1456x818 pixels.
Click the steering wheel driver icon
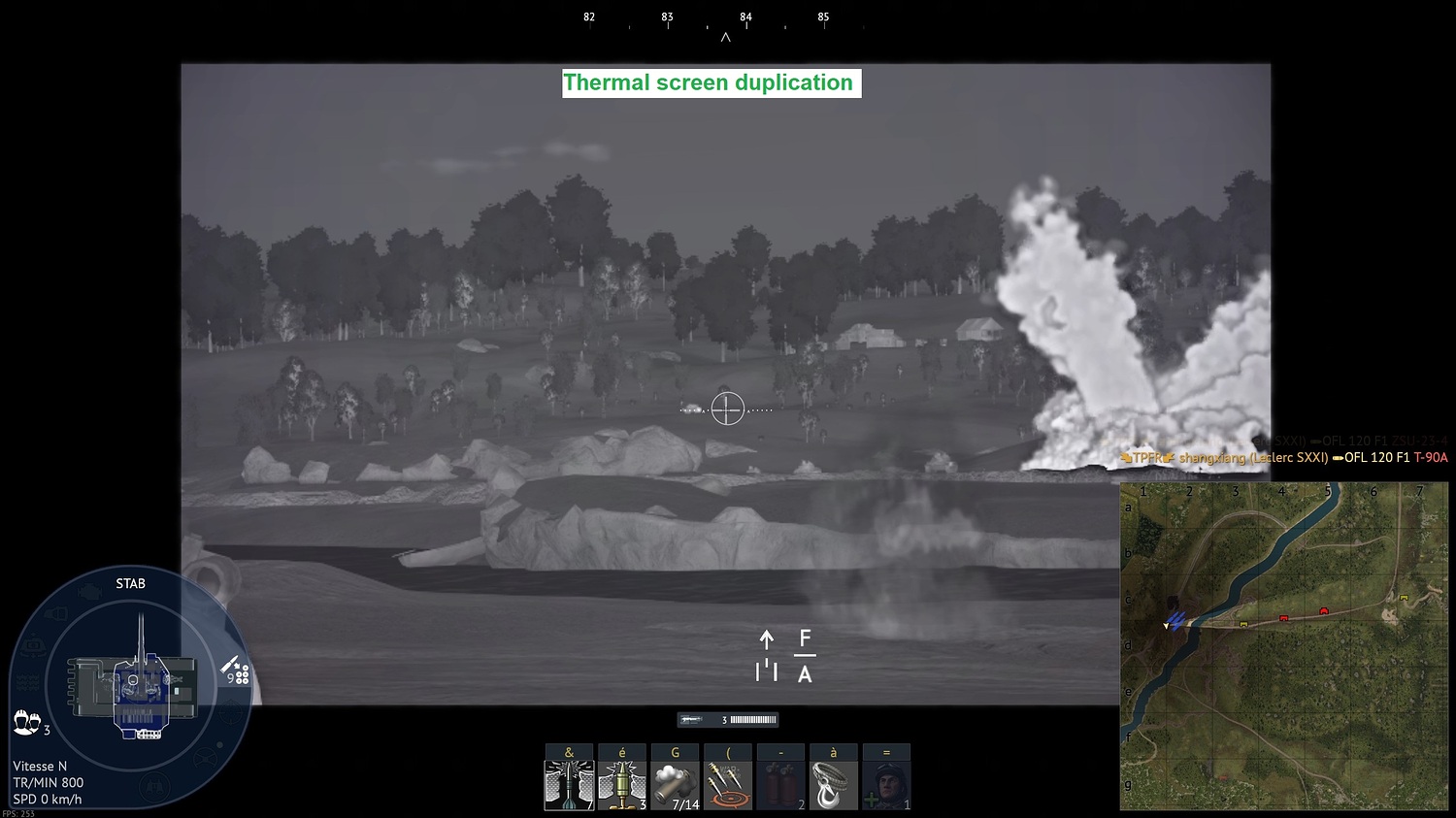205,757
